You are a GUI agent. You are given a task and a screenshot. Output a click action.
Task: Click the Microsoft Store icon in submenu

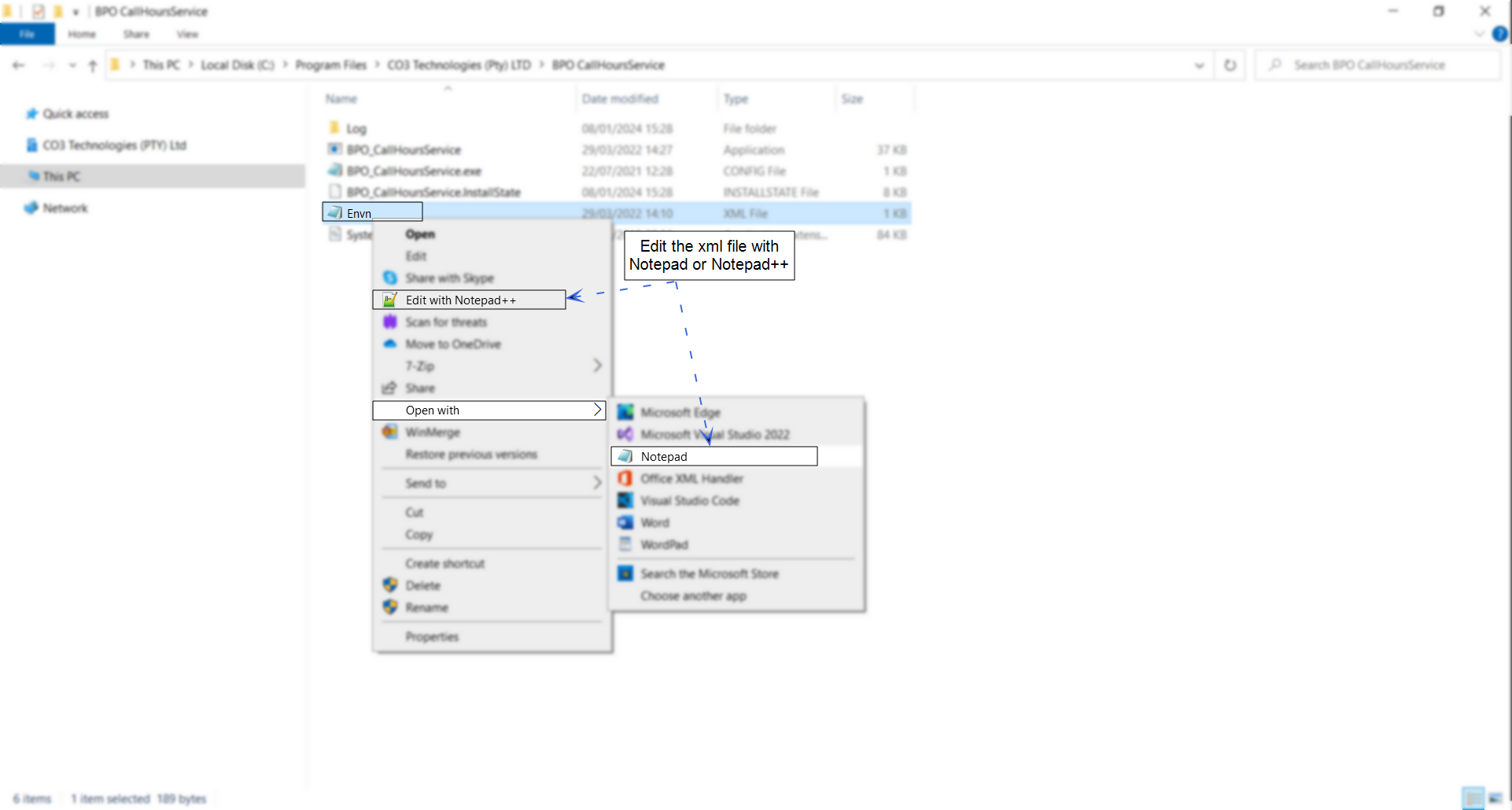625,573
